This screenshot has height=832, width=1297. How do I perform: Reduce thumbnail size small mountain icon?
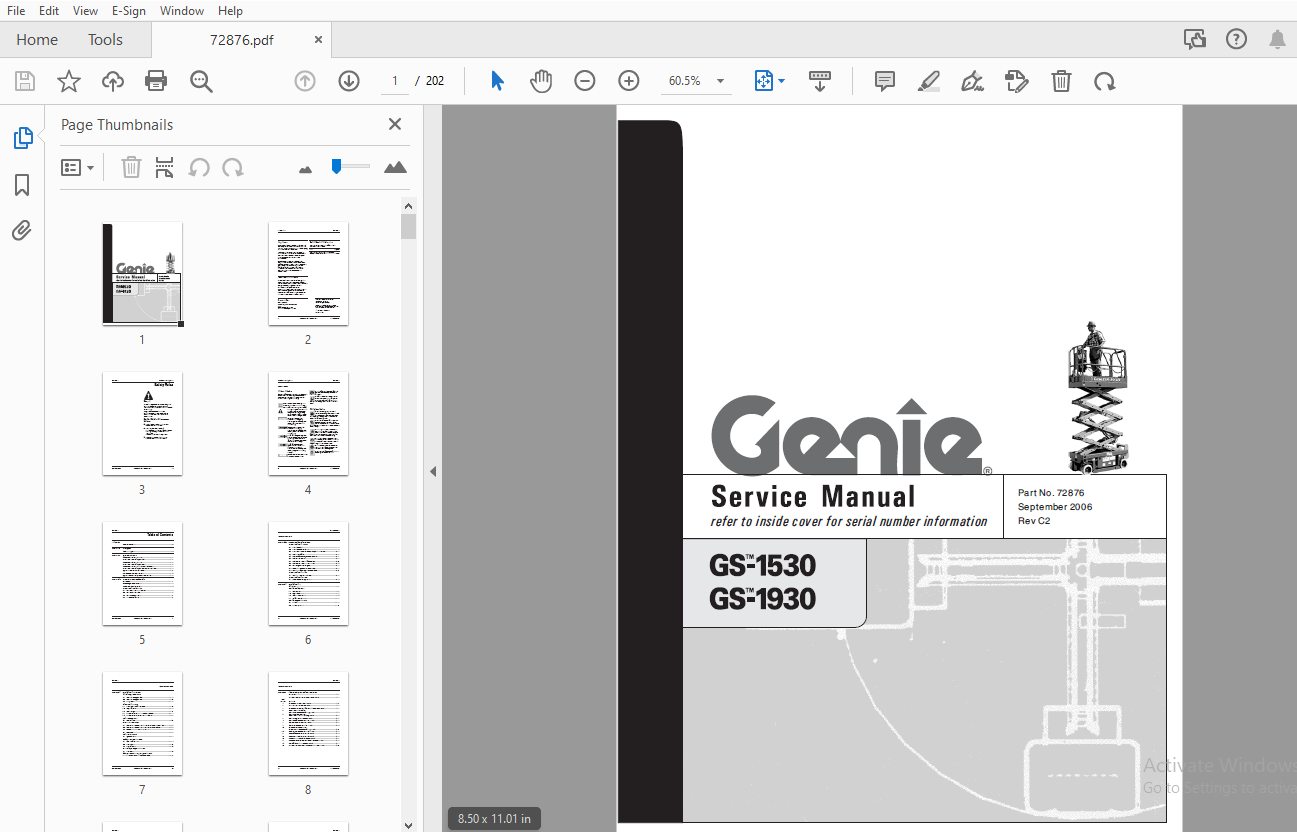[x=306, y=169]
